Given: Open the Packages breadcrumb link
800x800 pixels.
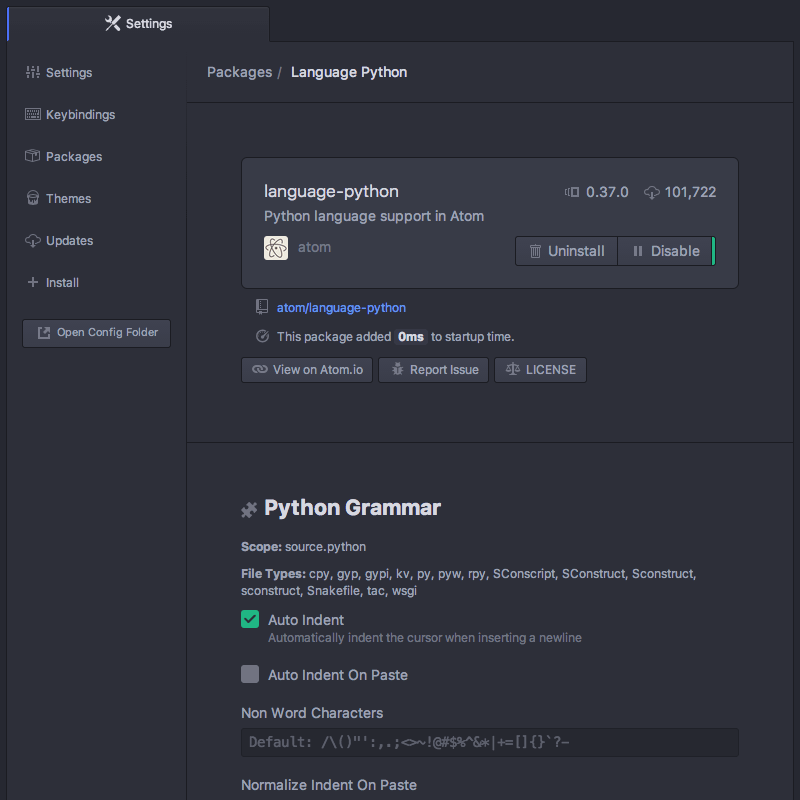Looking at the screenshot, I should point(239,72).
